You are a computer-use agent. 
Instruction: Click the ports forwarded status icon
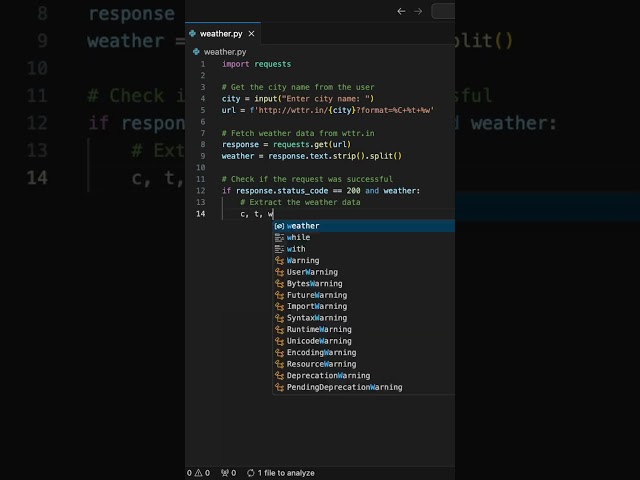pos(229,473)
